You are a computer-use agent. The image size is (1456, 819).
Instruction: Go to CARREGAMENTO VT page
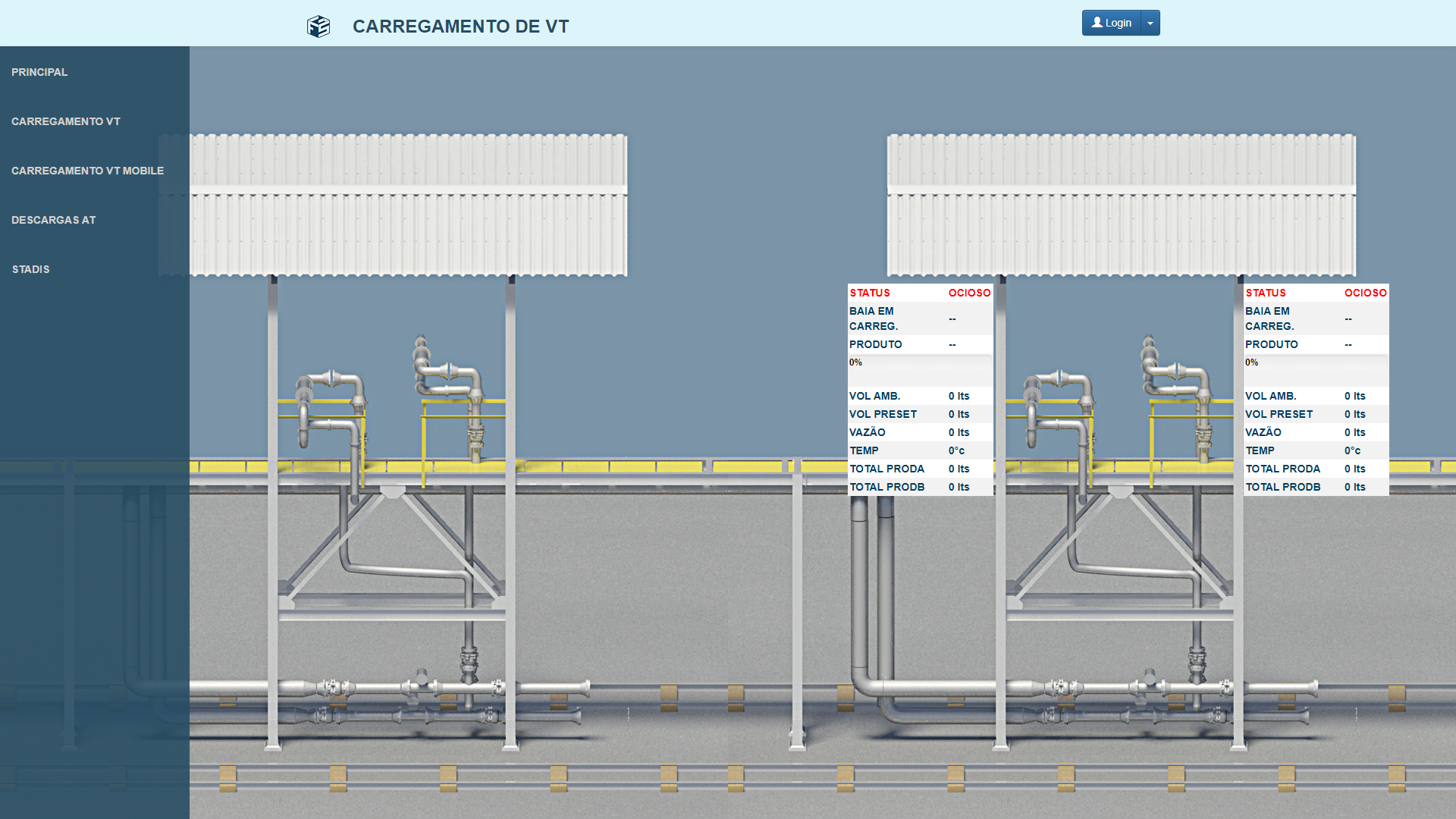point(66,121)
